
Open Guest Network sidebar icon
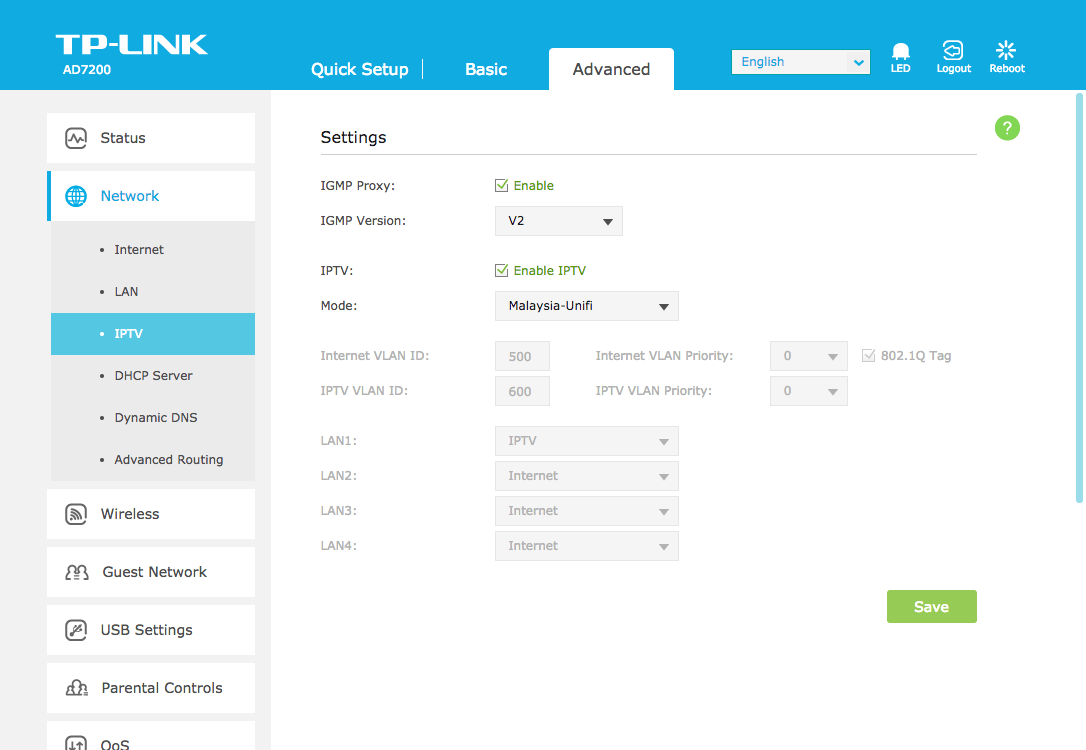77,572
